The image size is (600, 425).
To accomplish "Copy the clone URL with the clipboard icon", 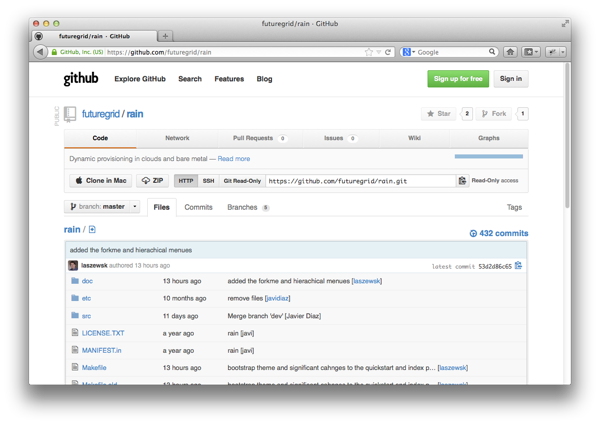I will pos(462,181).
